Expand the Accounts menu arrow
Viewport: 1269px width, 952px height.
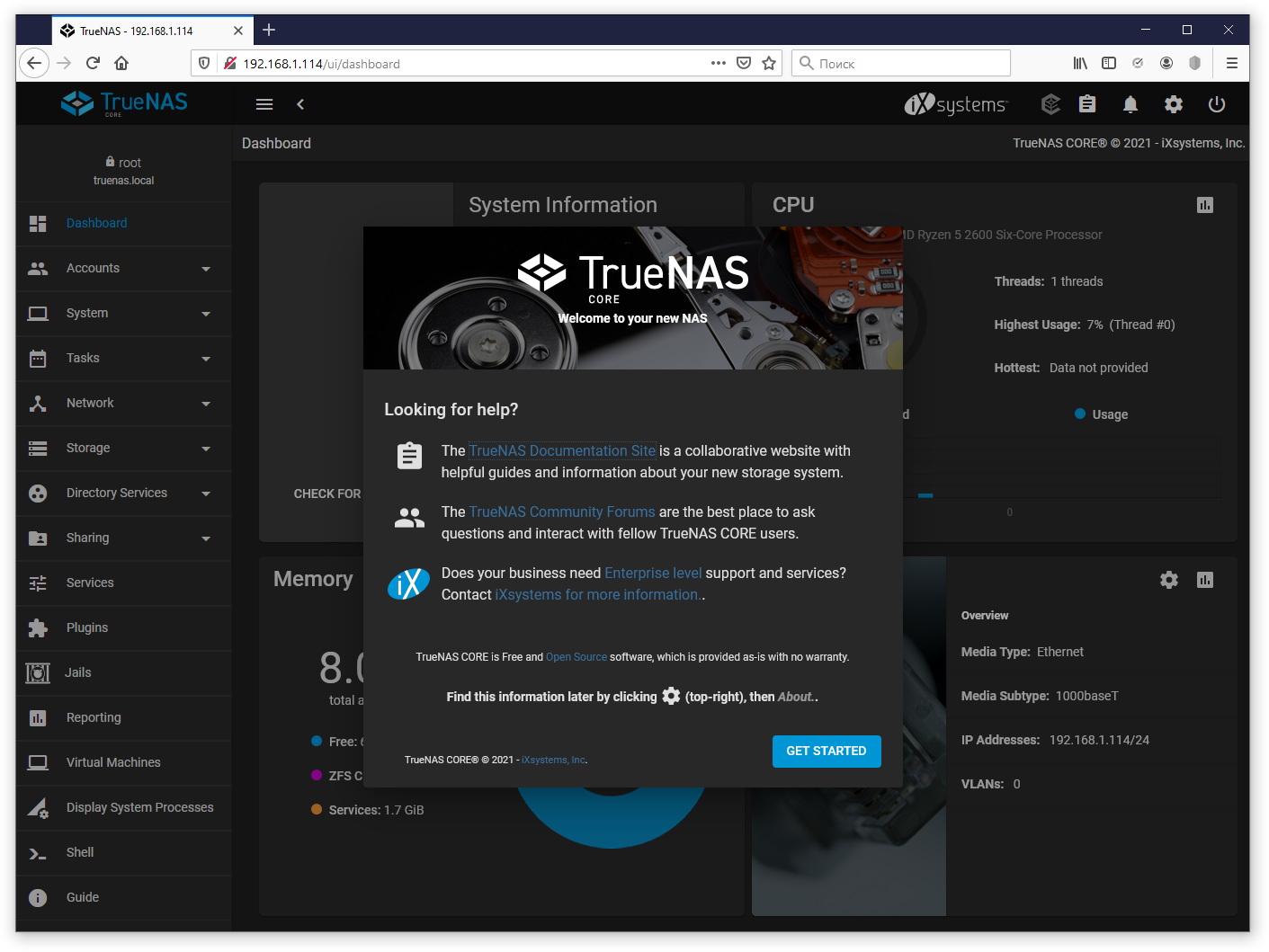pos(206,269)
